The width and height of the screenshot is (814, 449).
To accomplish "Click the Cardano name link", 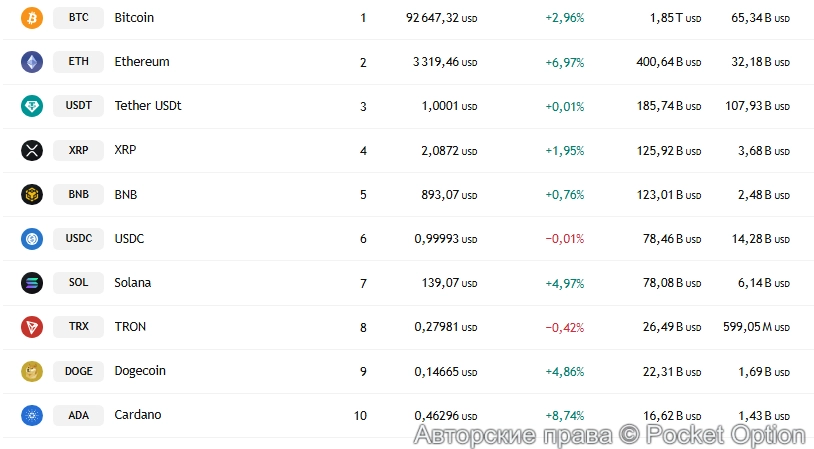I will 138,415.
